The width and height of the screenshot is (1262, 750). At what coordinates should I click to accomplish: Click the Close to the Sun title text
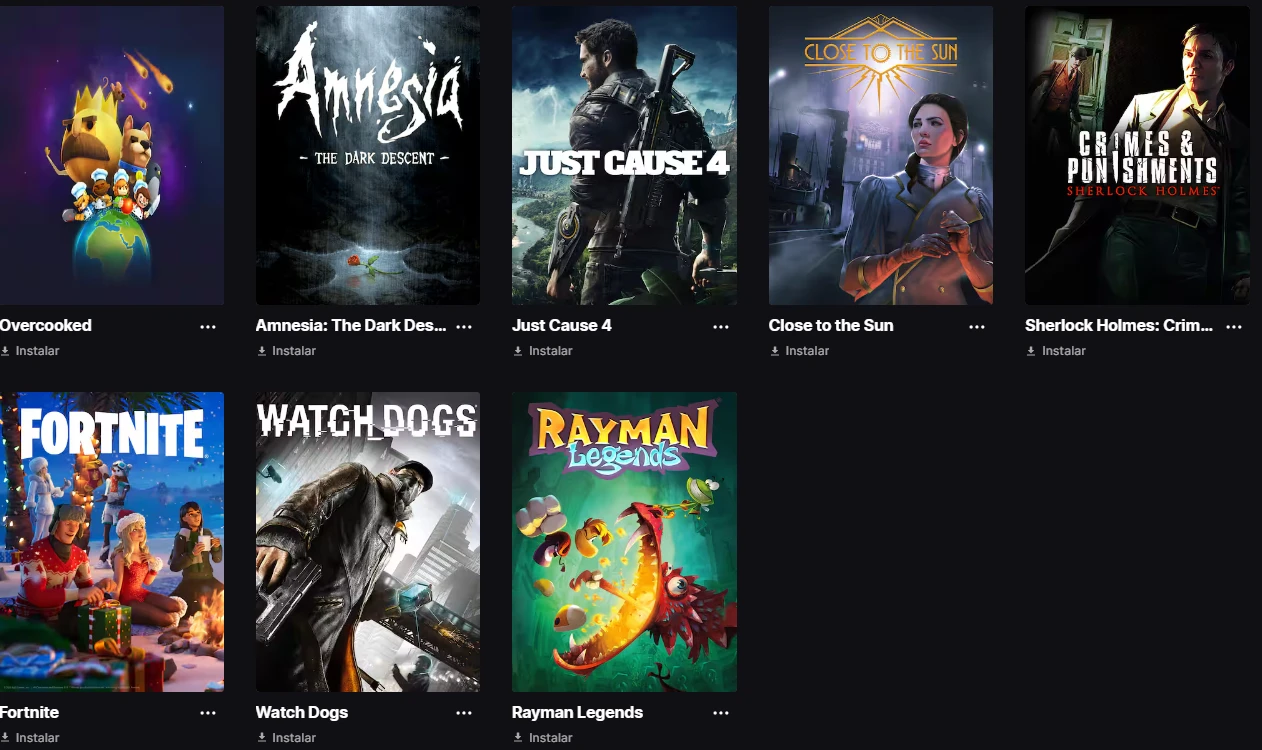831,326
